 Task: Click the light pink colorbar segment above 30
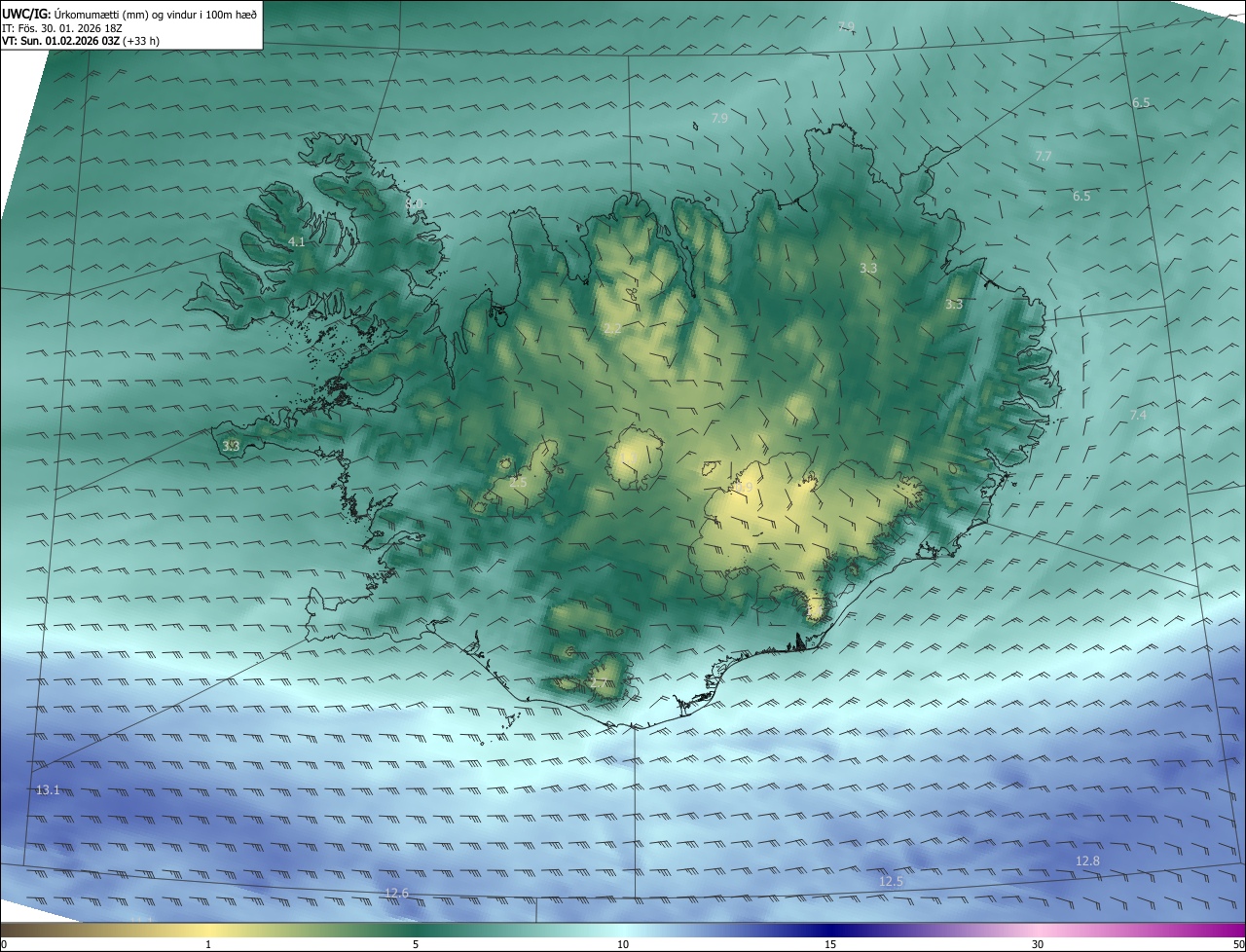pos(1038,930)
